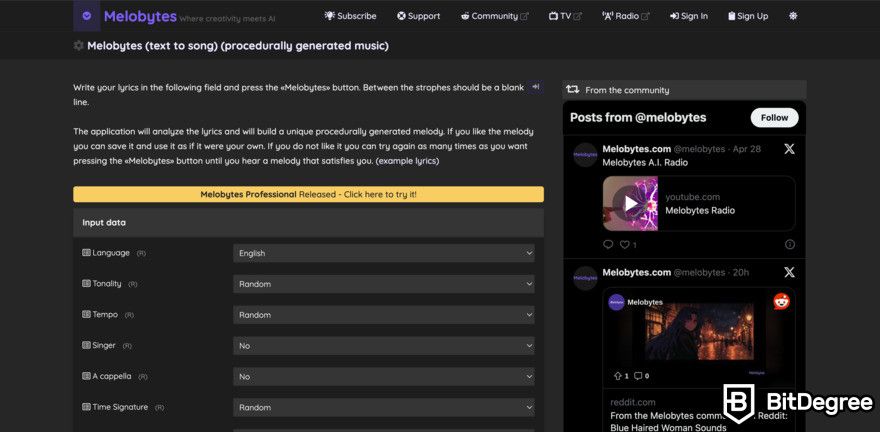The width and height of the screenshot is (880, 432).
Task: Click the icon next to Language label
Action: coord(86,253)
